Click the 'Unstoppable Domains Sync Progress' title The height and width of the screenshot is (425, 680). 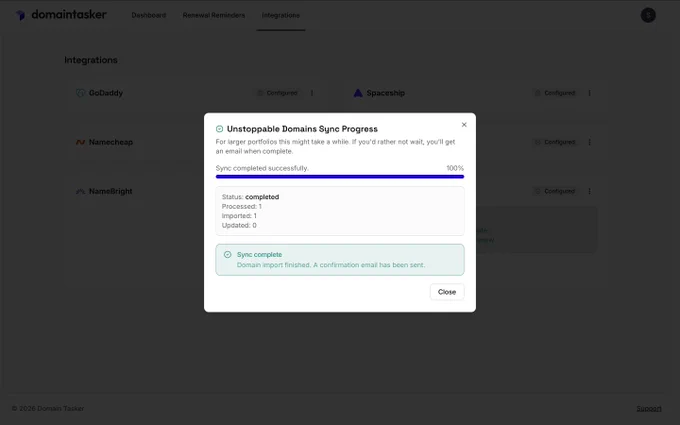point(302,129)
